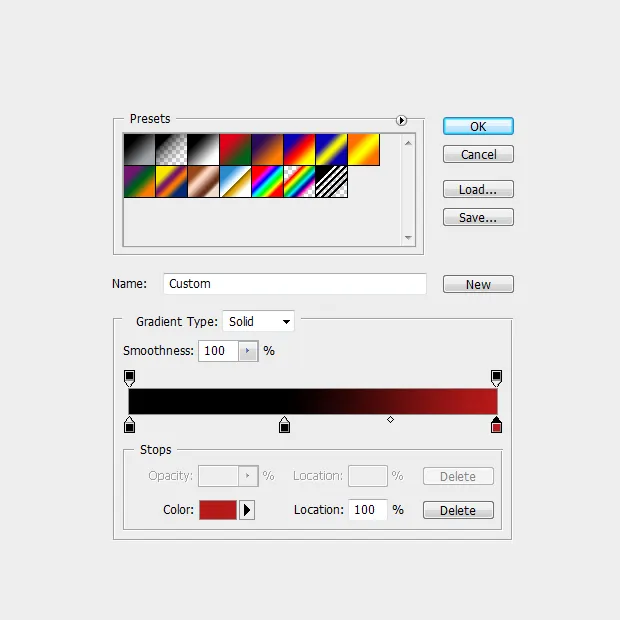Choose the Copper gradient preset
The image size is (620, 620).
point(203,182)
